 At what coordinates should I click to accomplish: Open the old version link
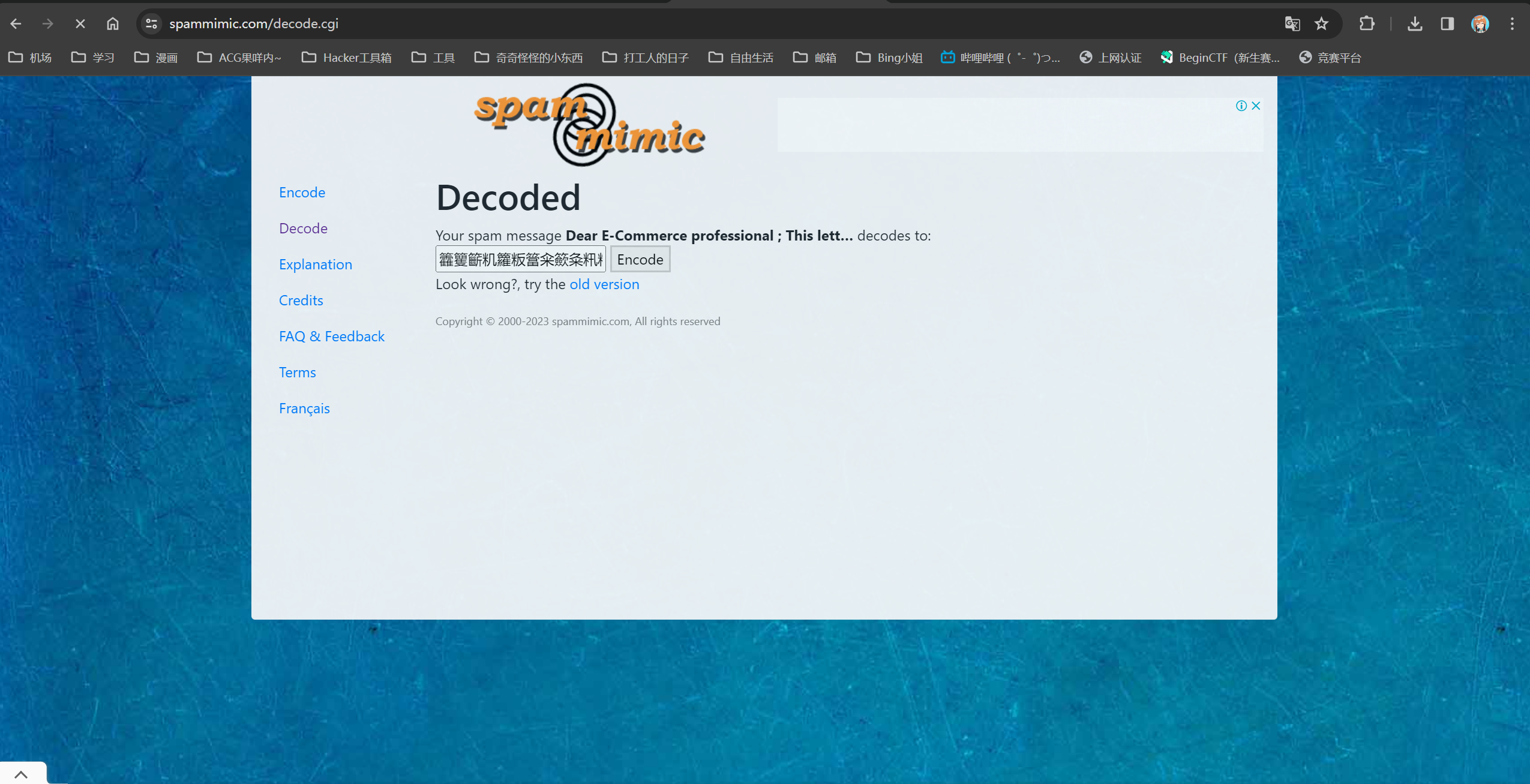(x=604, y=284)
